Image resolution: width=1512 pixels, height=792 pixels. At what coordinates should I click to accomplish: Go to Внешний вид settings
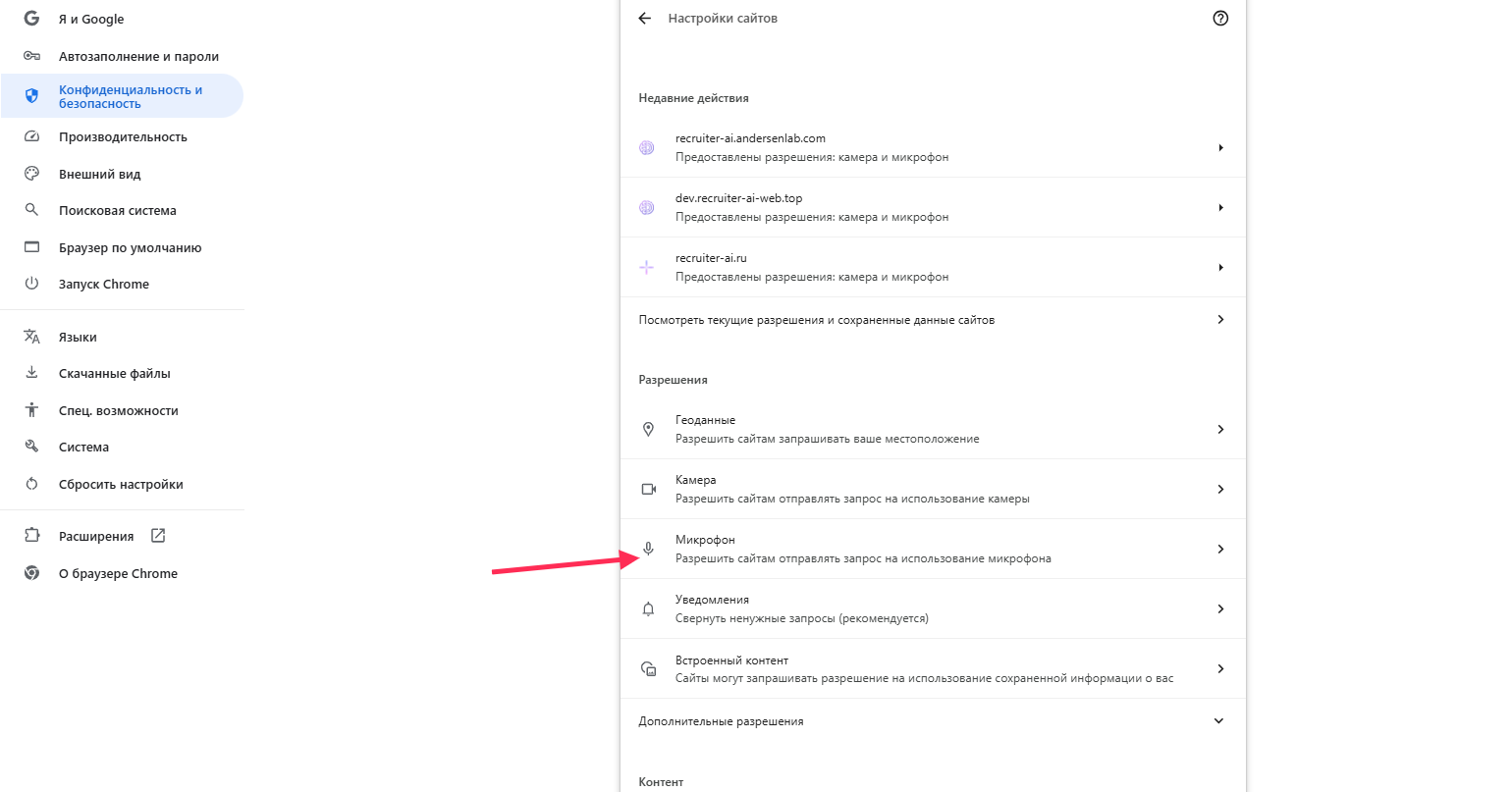click(x=99, y=175)
